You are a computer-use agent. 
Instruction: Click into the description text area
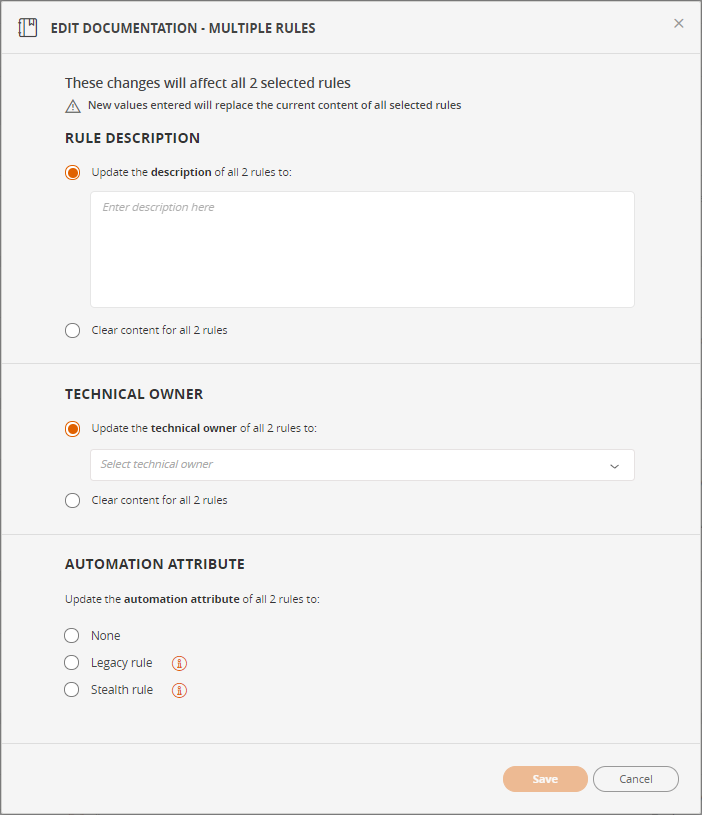click(362, 250)
